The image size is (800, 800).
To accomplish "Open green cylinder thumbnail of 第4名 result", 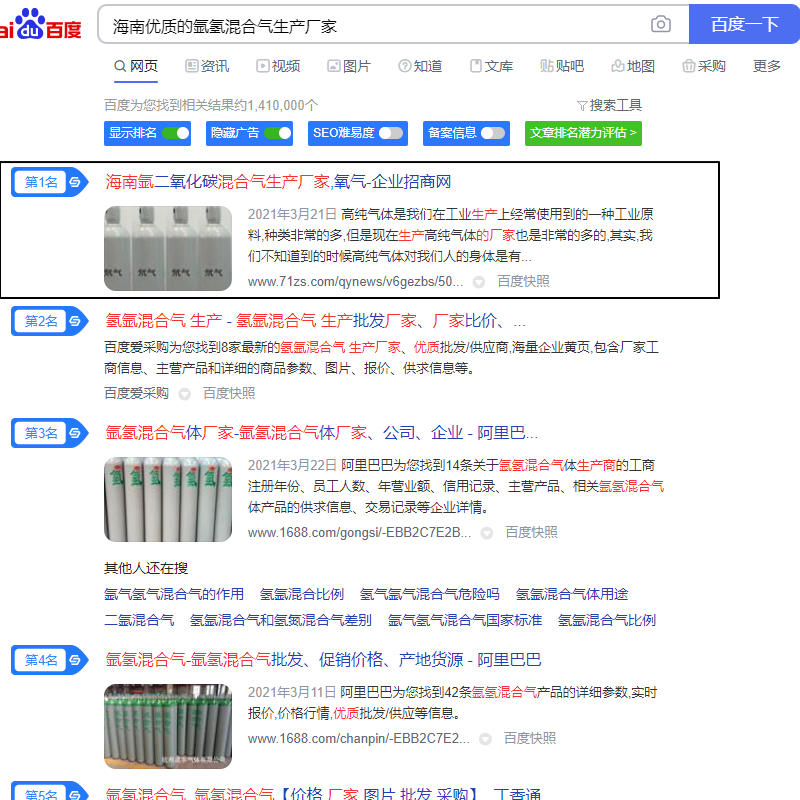I will (x=168, y=727).
